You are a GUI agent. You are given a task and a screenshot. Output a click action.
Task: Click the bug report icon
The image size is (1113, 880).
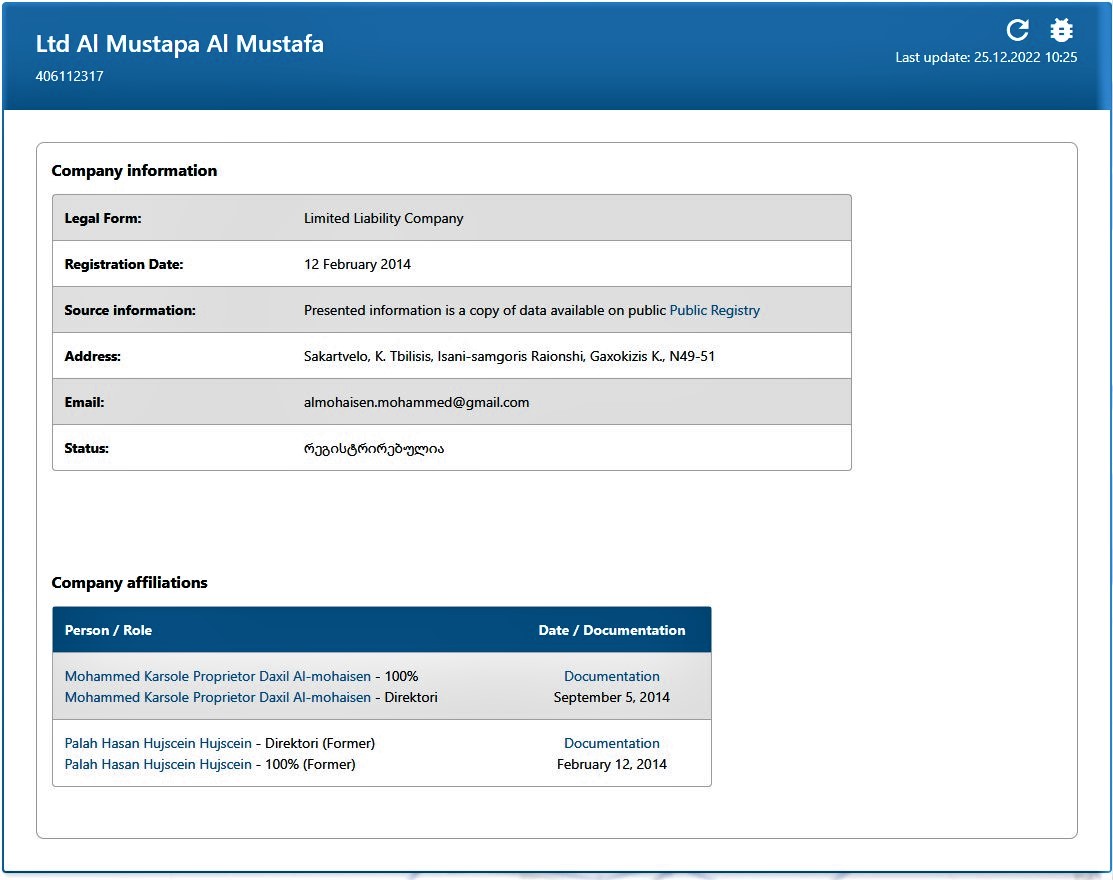point(1060,30)
